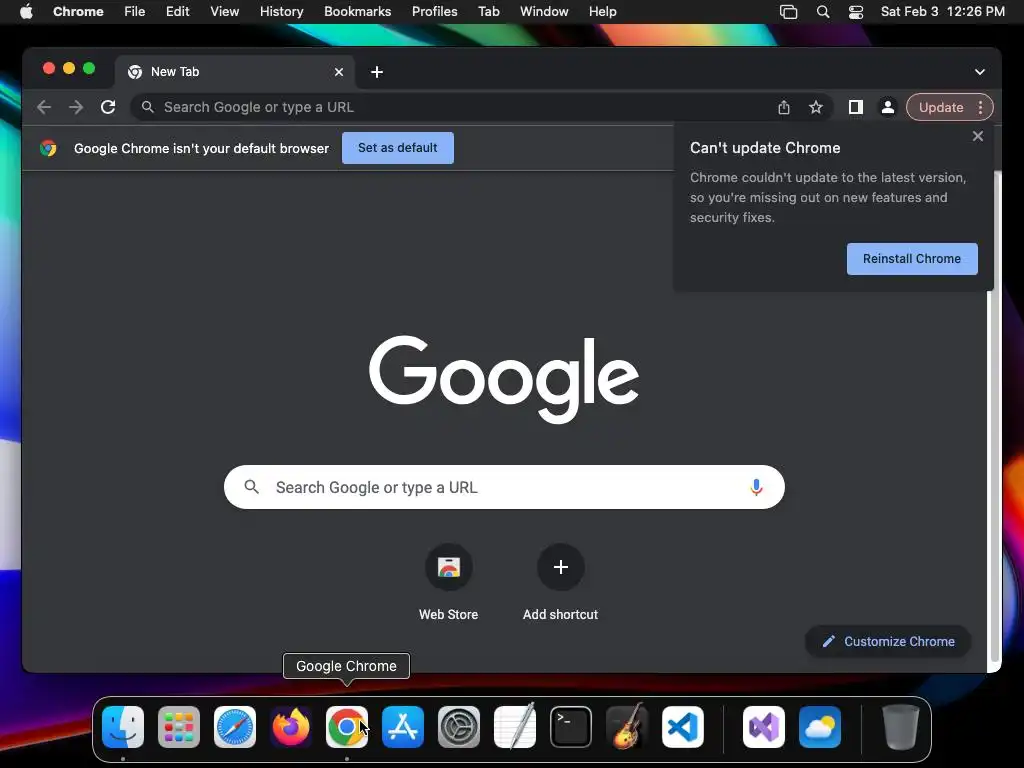Launch Firefox from the Dock

[x=291, y=727]
